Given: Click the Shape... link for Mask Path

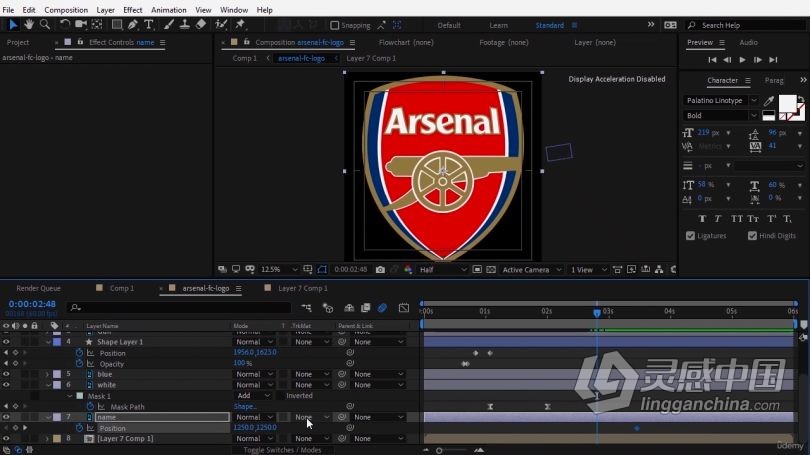Looking at the screenshot, I should pyautogui.click(x=245, y=406).
